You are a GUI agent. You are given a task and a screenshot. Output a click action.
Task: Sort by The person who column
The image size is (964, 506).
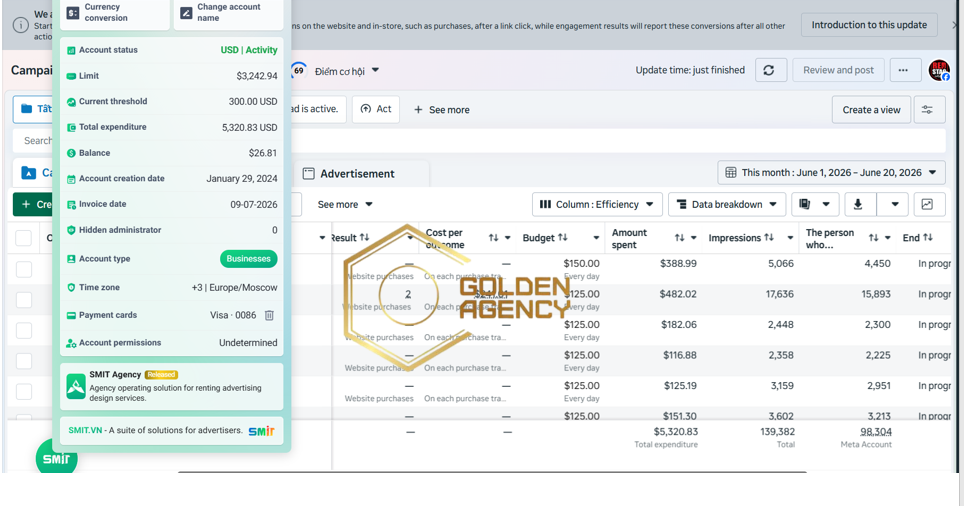click(x=874, y=238)
